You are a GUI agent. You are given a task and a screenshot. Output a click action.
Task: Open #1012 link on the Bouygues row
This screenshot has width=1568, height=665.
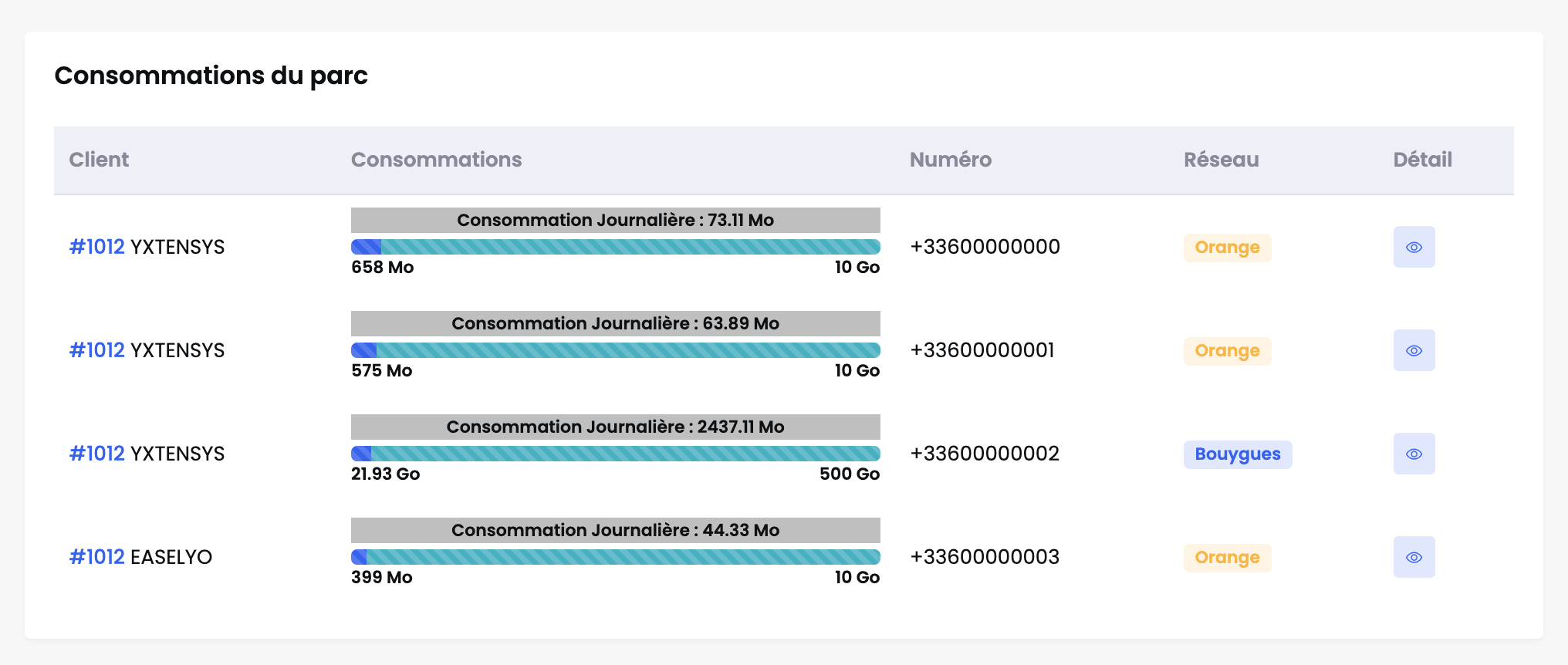(x=97, y=454)
